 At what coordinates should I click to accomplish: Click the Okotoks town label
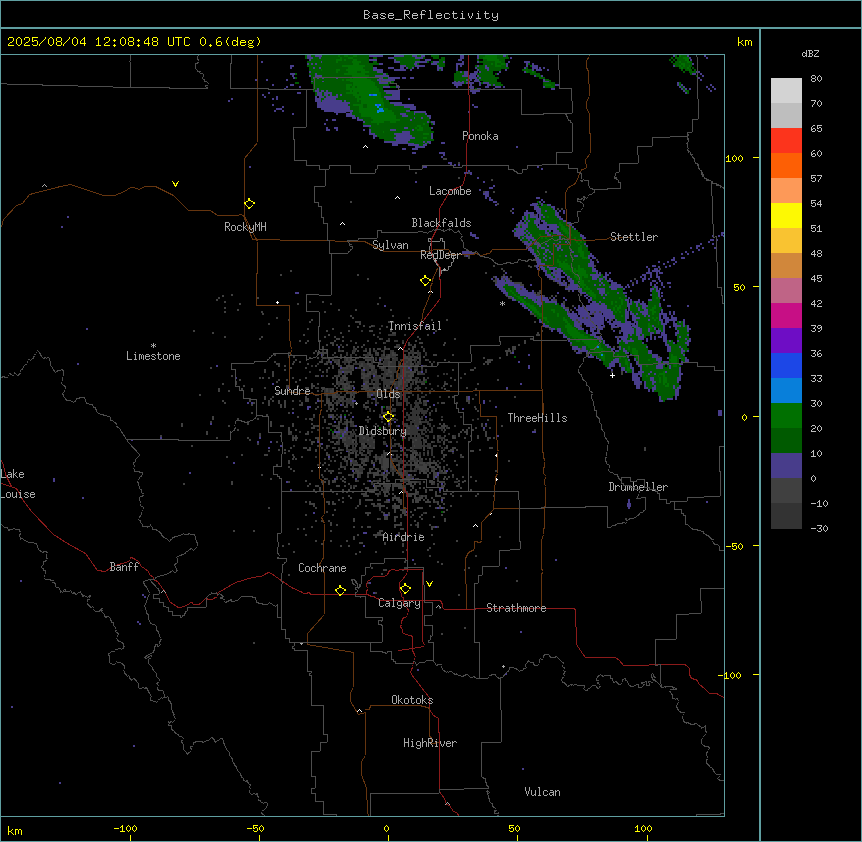(x=412, y=700)
